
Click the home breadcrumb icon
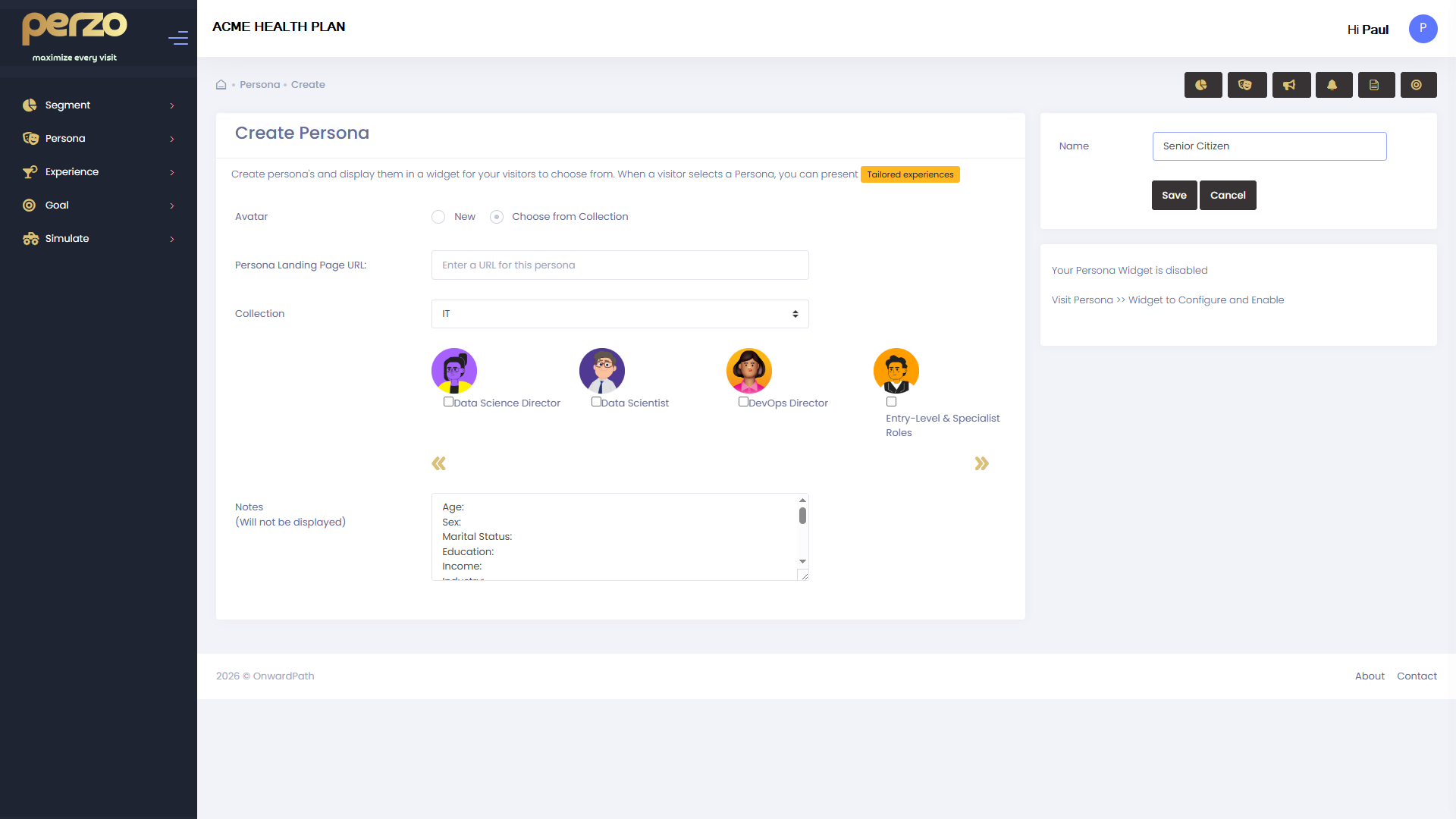coord(221,85)
